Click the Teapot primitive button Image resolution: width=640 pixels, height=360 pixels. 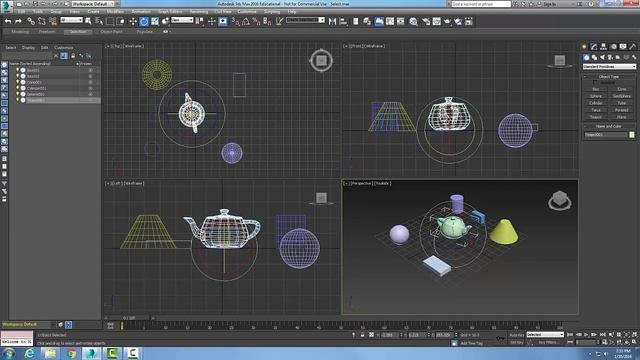pos(596,117)
